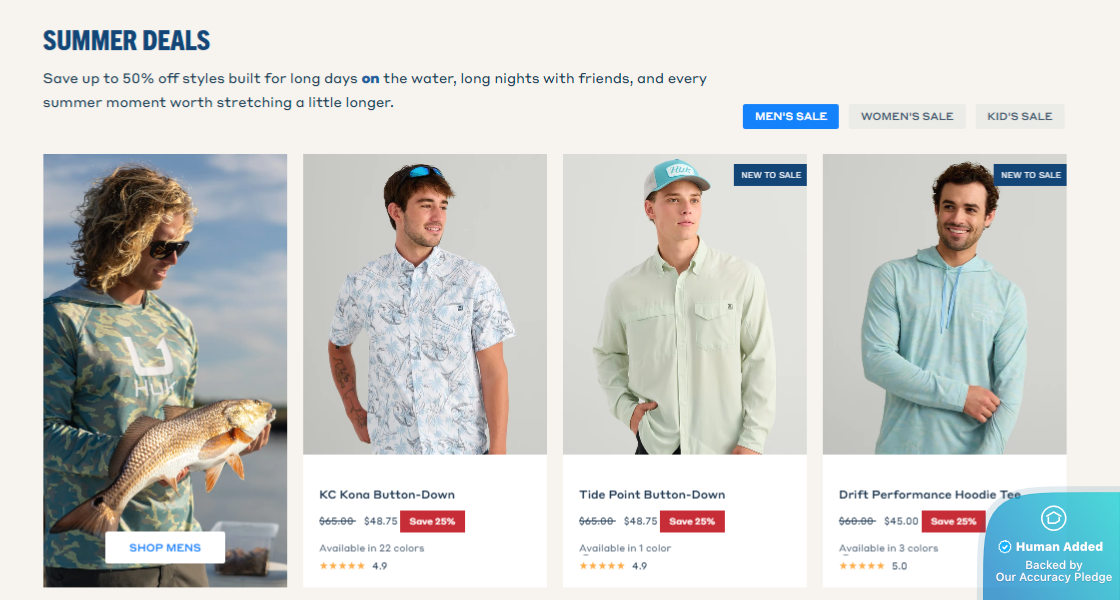Click star rating under Tide Point Button-Down
Image resolution: width=1120 pixels, height=600 pixels.
point(602,566)
